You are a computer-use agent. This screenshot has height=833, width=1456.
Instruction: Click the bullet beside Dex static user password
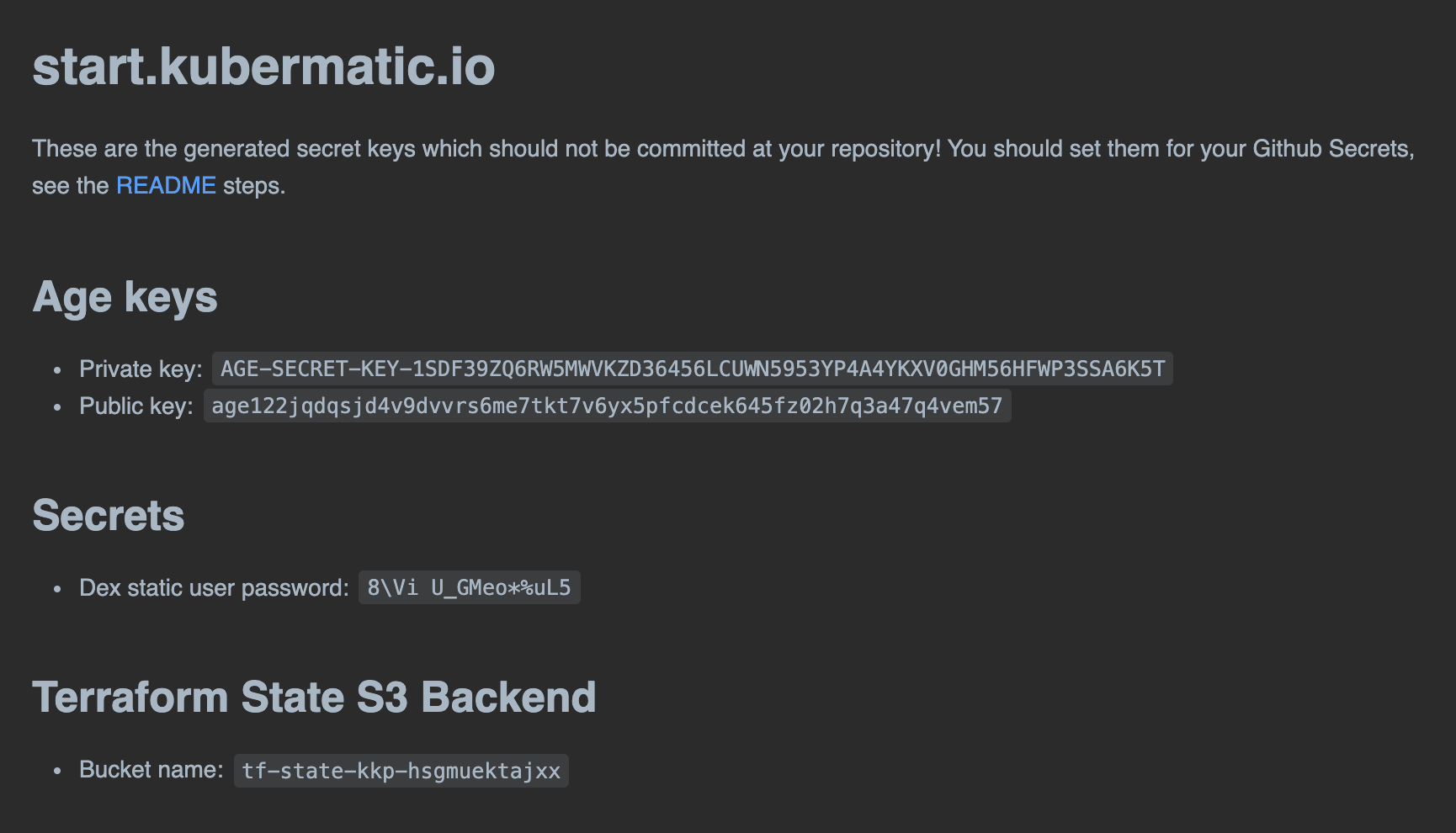click(x=57, y=588)
